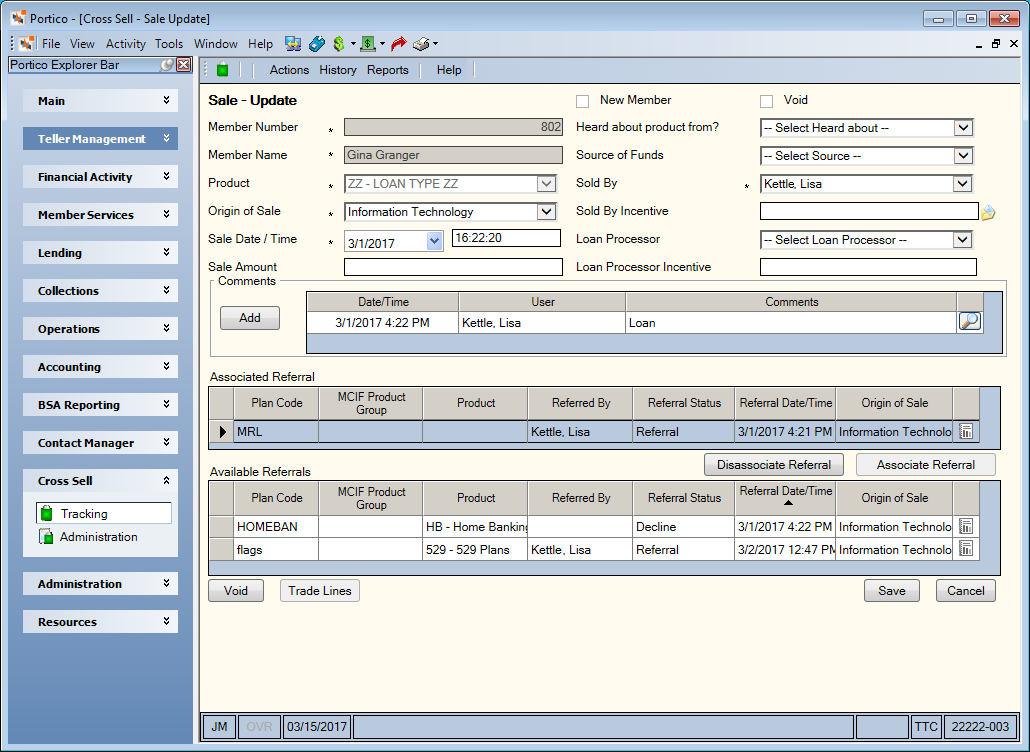Open the Origin of Sale dropdown

(x=546, y=211)
